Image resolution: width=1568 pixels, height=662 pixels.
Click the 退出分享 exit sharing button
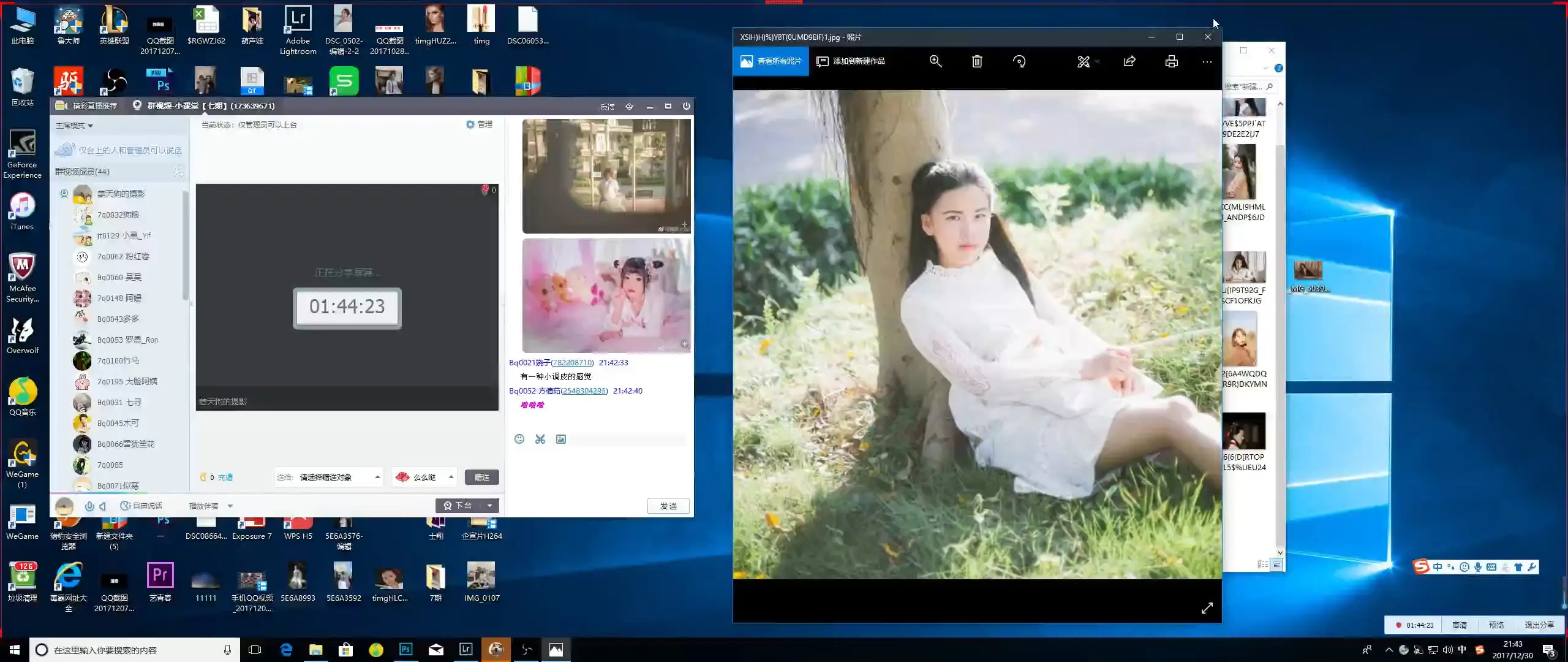(1539, 625)
